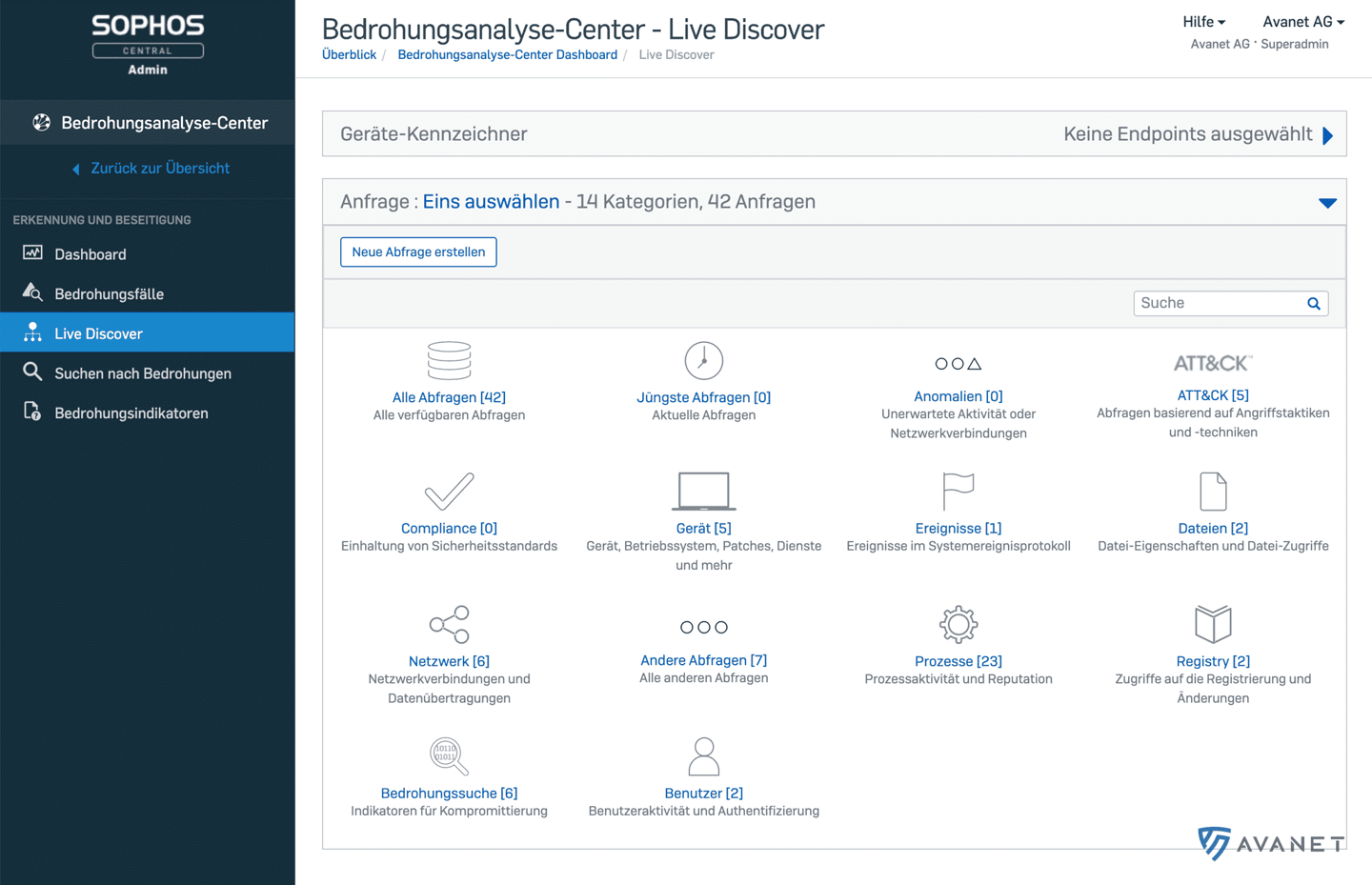Open the Alle Abfragen database stack icon
This screenshot has width=1372, height=885.
coord(449,361)
